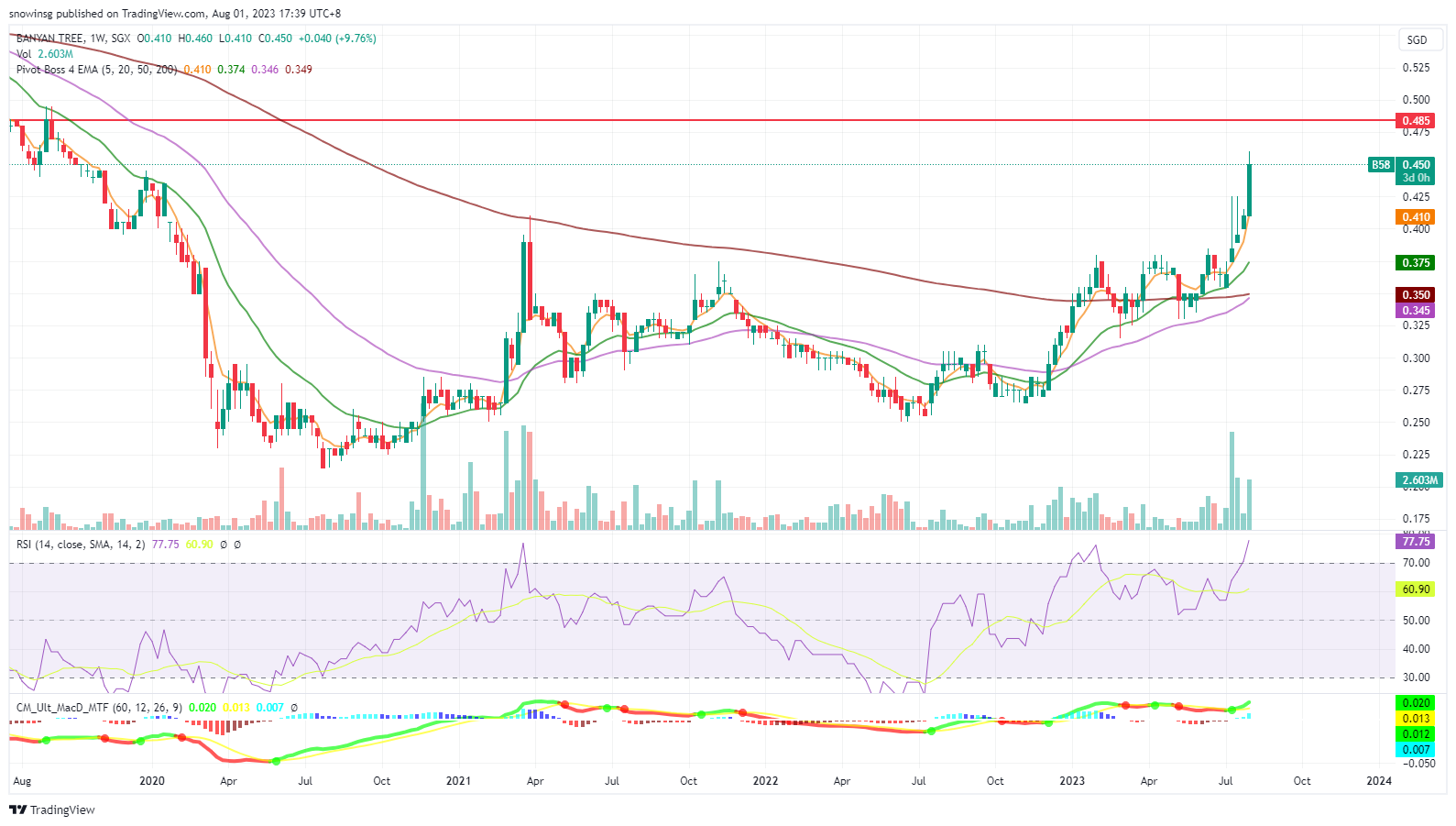Click the orange 0.410 EMA price label
Screen dimensions: 1456x826
tap(1416, 217)
